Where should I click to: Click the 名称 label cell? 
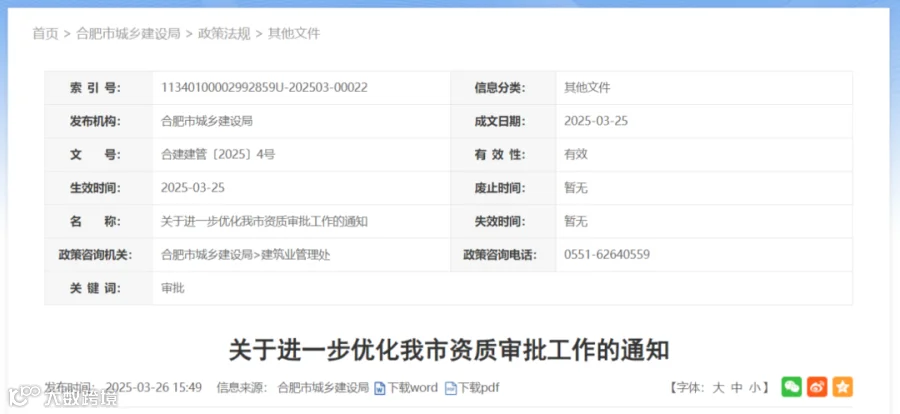(99, 221)
